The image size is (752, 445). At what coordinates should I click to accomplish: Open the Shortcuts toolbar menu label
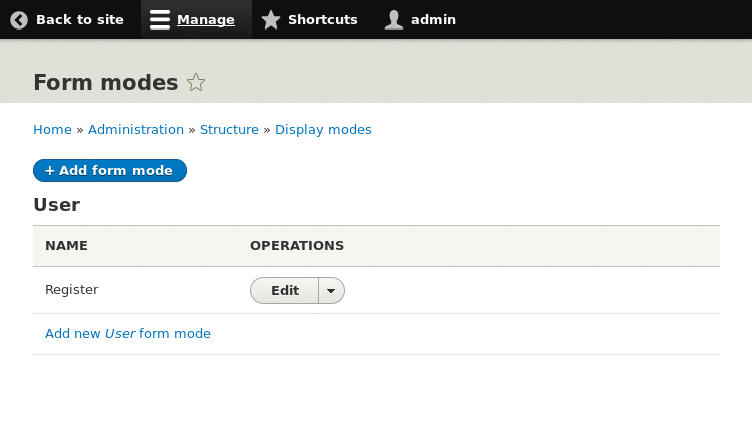pyautogui.click(x=322, y=20)
